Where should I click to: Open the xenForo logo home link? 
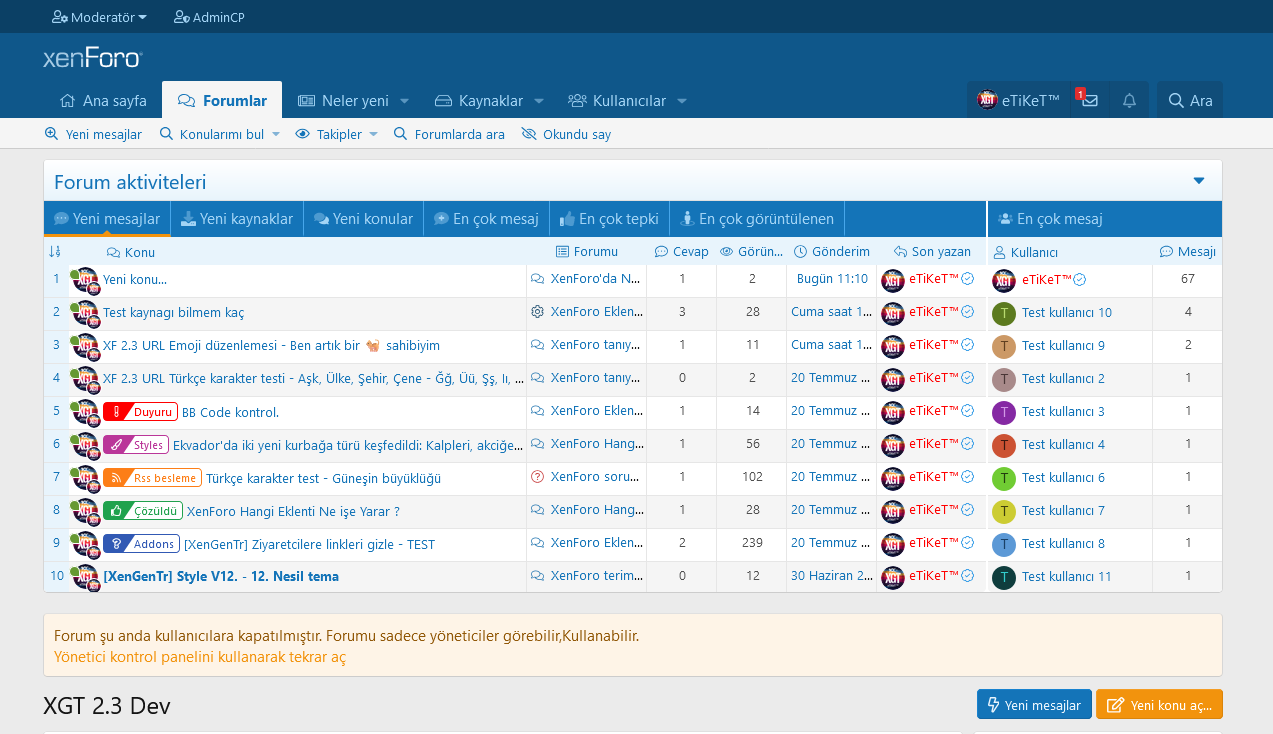tap(92, 58)
